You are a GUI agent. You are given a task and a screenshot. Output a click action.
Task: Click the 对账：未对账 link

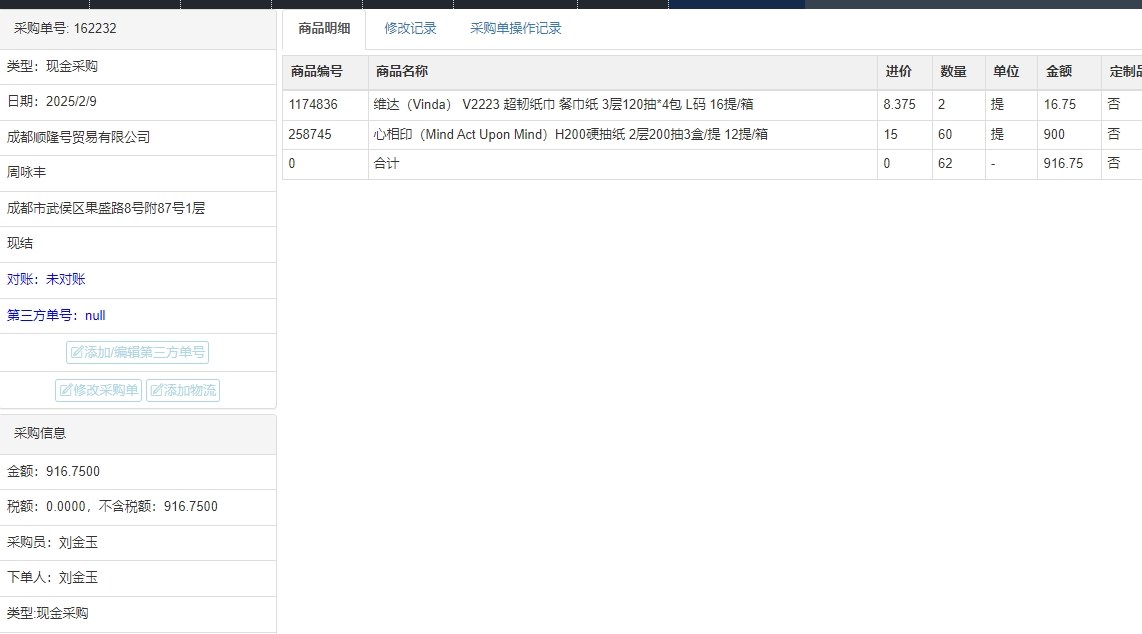[x=46, y=279]
